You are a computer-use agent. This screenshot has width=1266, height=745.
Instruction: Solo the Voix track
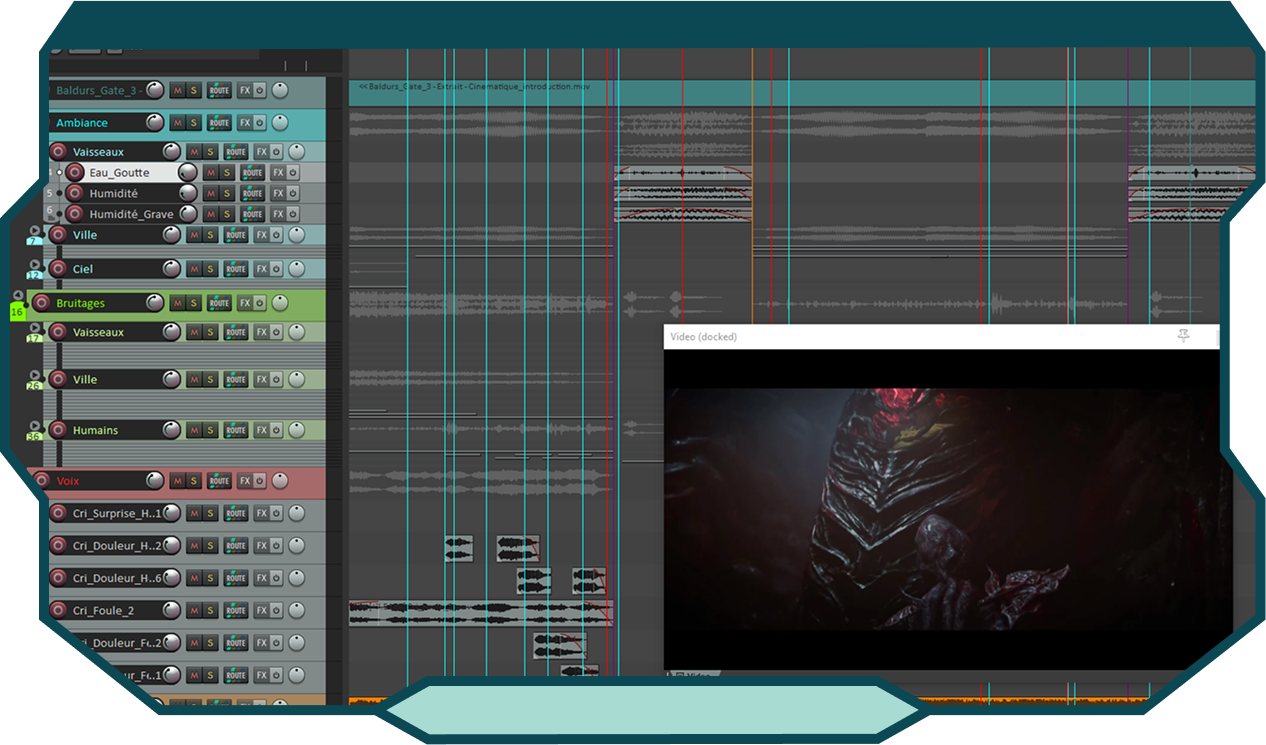[193, 481]
